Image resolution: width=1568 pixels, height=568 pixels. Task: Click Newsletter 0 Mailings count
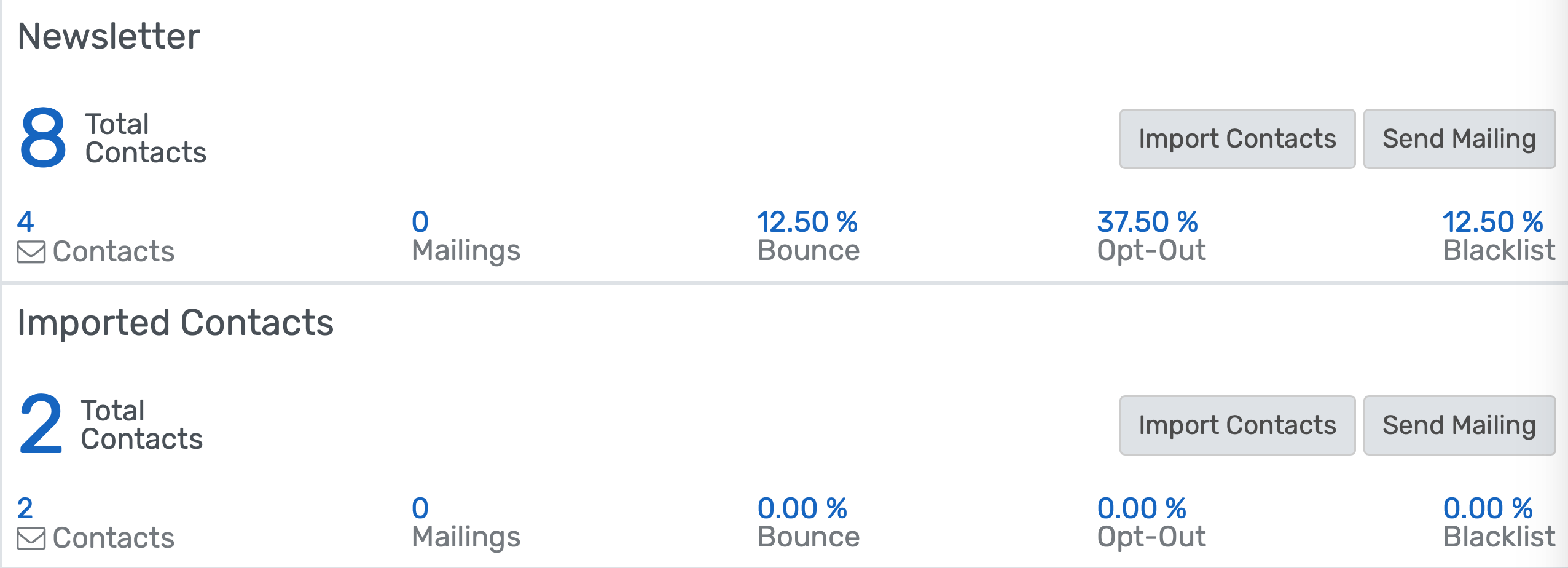tap(420, 222)
